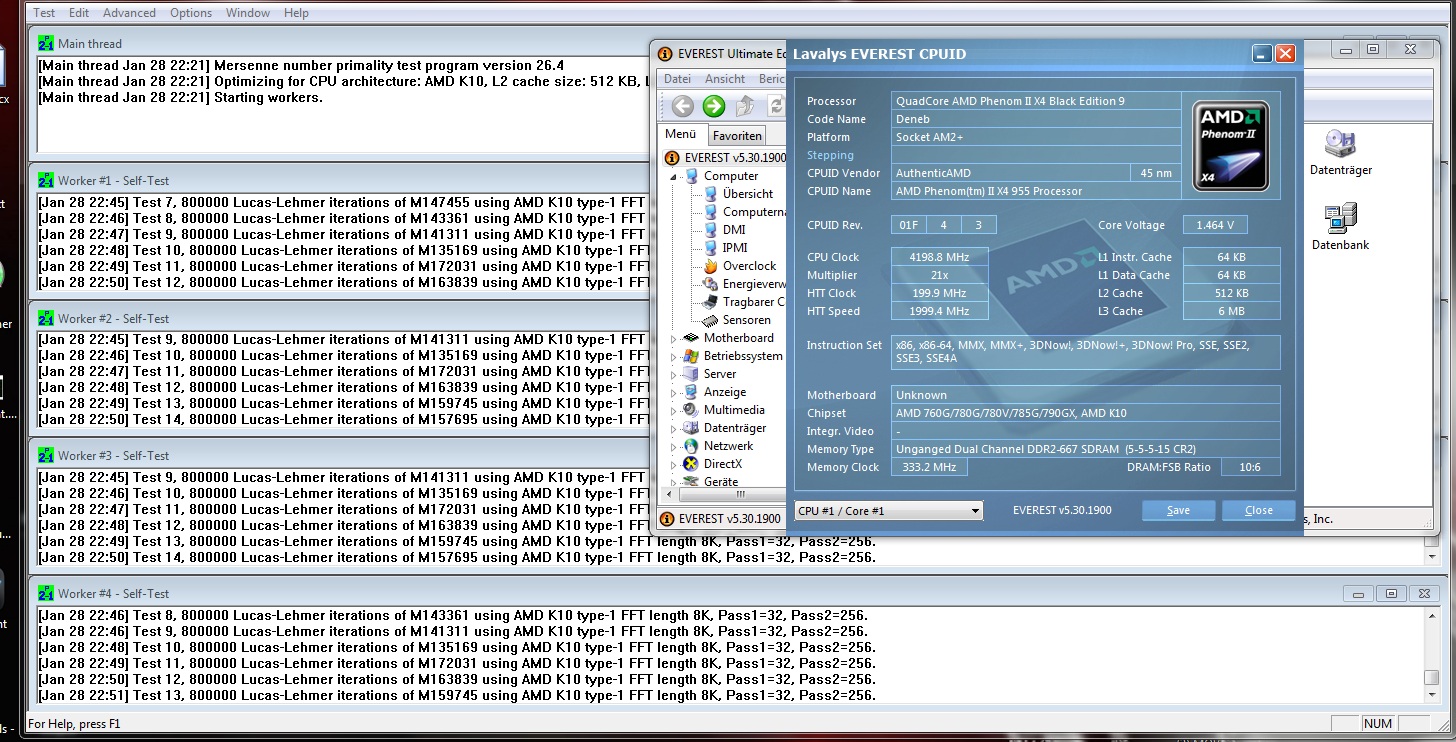The height and width of the screenshot is (742, 1456).
Task: Expand the Datenträger tree node
Action: (674, 429)
